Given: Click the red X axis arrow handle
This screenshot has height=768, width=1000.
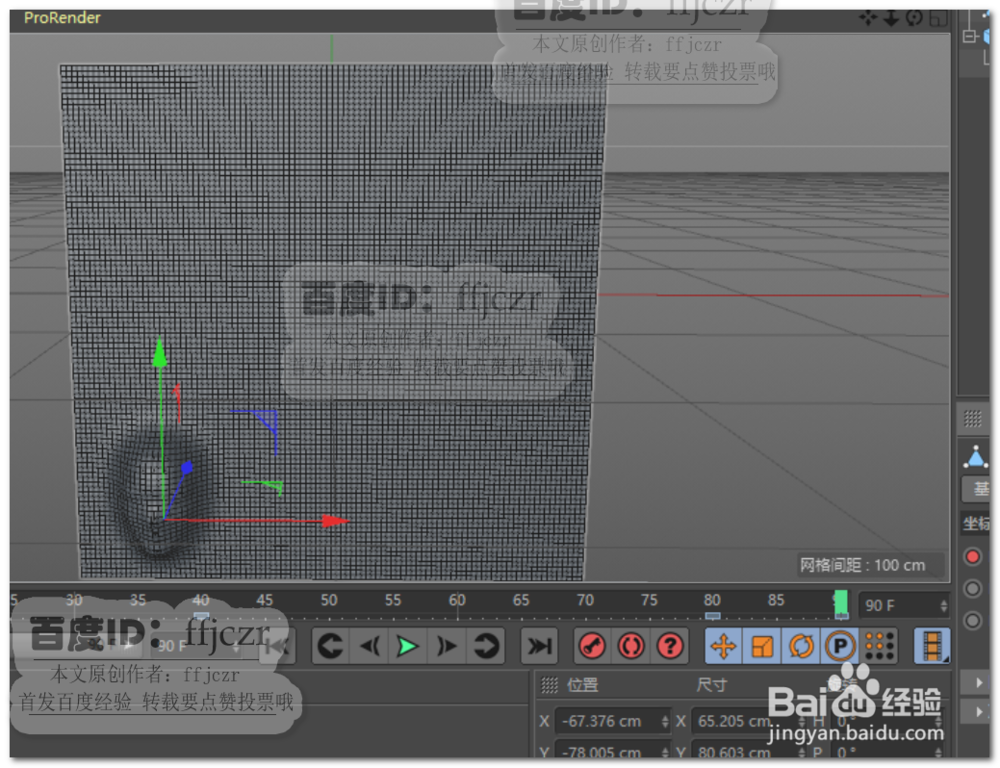Looking at the screenshot, I should pos(335,521).
